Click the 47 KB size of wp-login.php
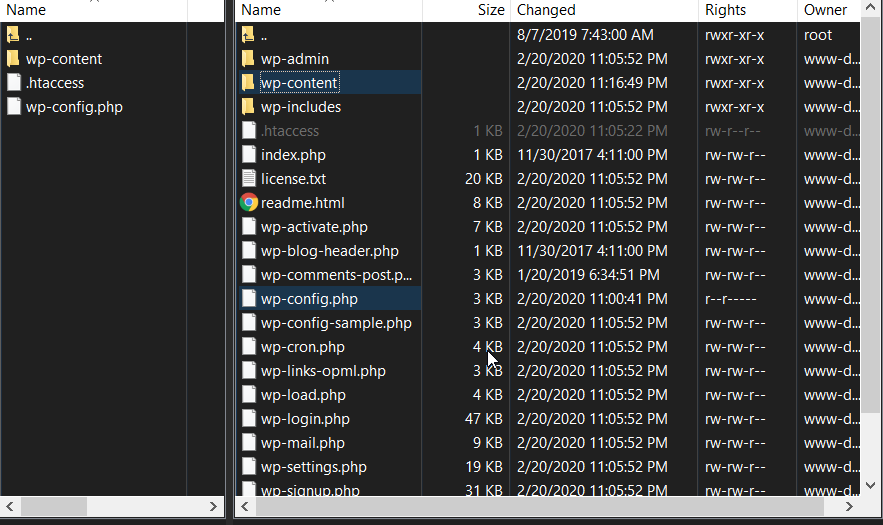 pyautogui.click(x=484, y=419)
